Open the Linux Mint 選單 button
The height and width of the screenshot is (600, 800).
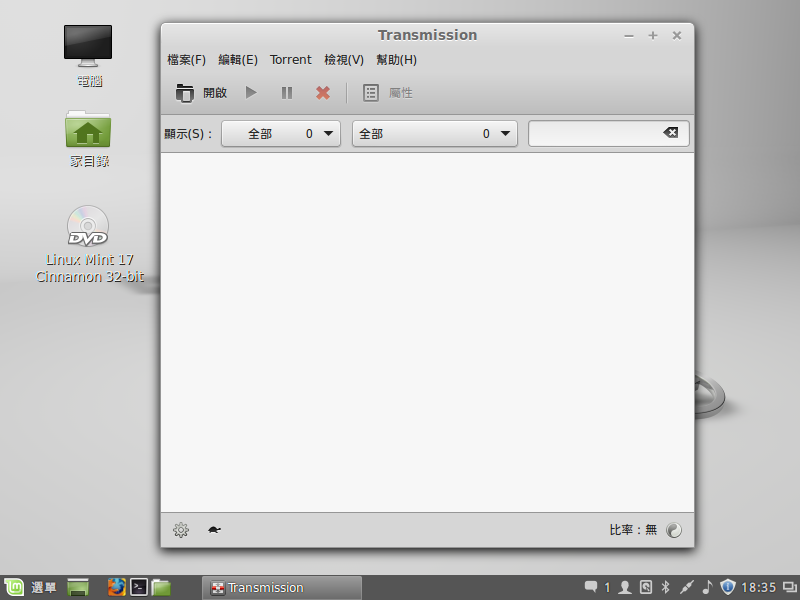pyautogui.click(x=30, y=587)
